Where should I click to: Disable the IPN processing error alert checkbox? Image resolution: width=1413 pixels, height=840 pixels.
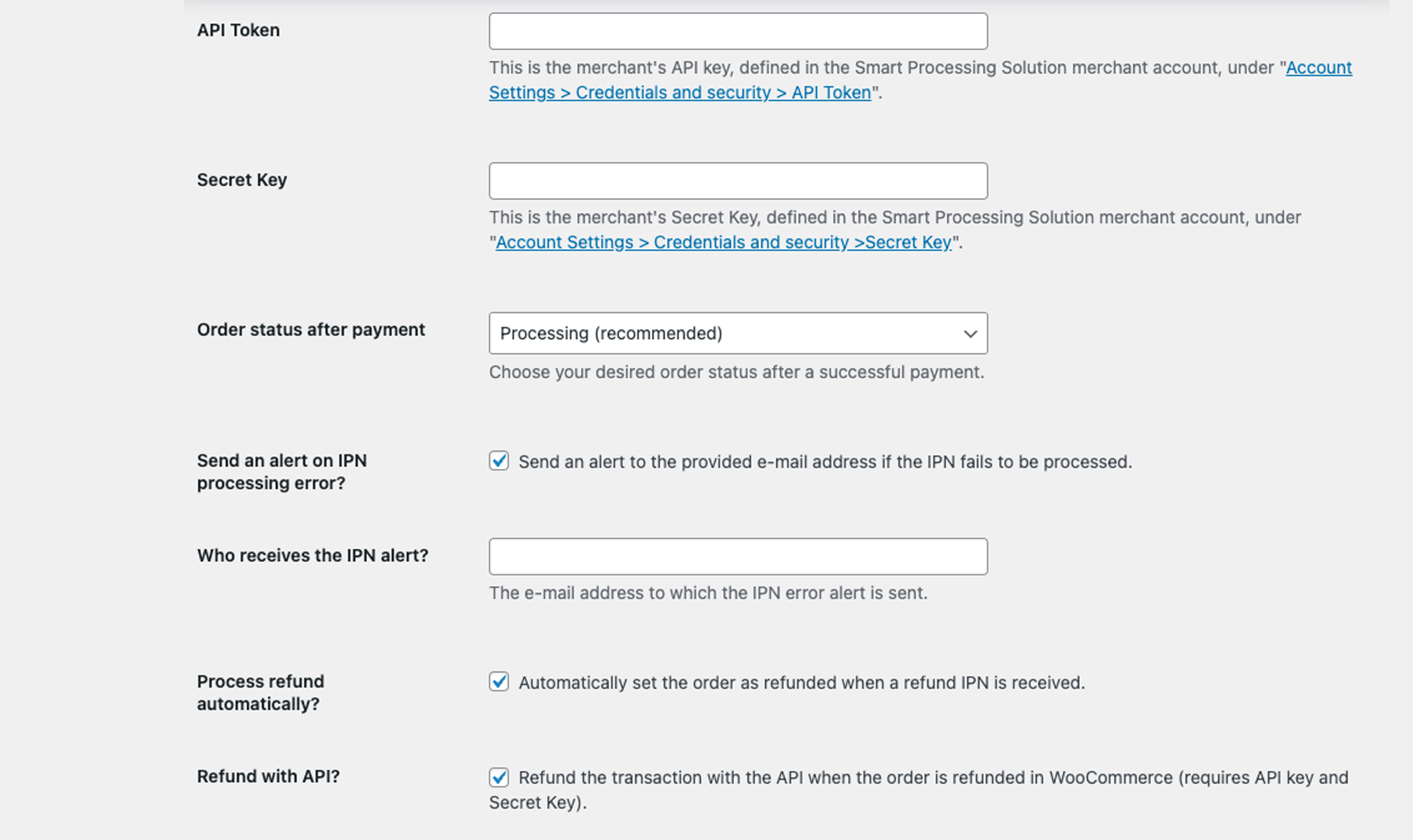(499, 461)
